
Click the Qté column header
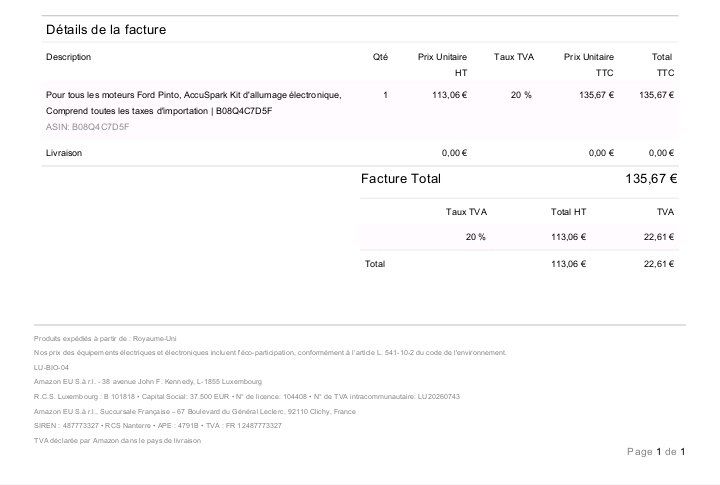(x=380, y=57)
